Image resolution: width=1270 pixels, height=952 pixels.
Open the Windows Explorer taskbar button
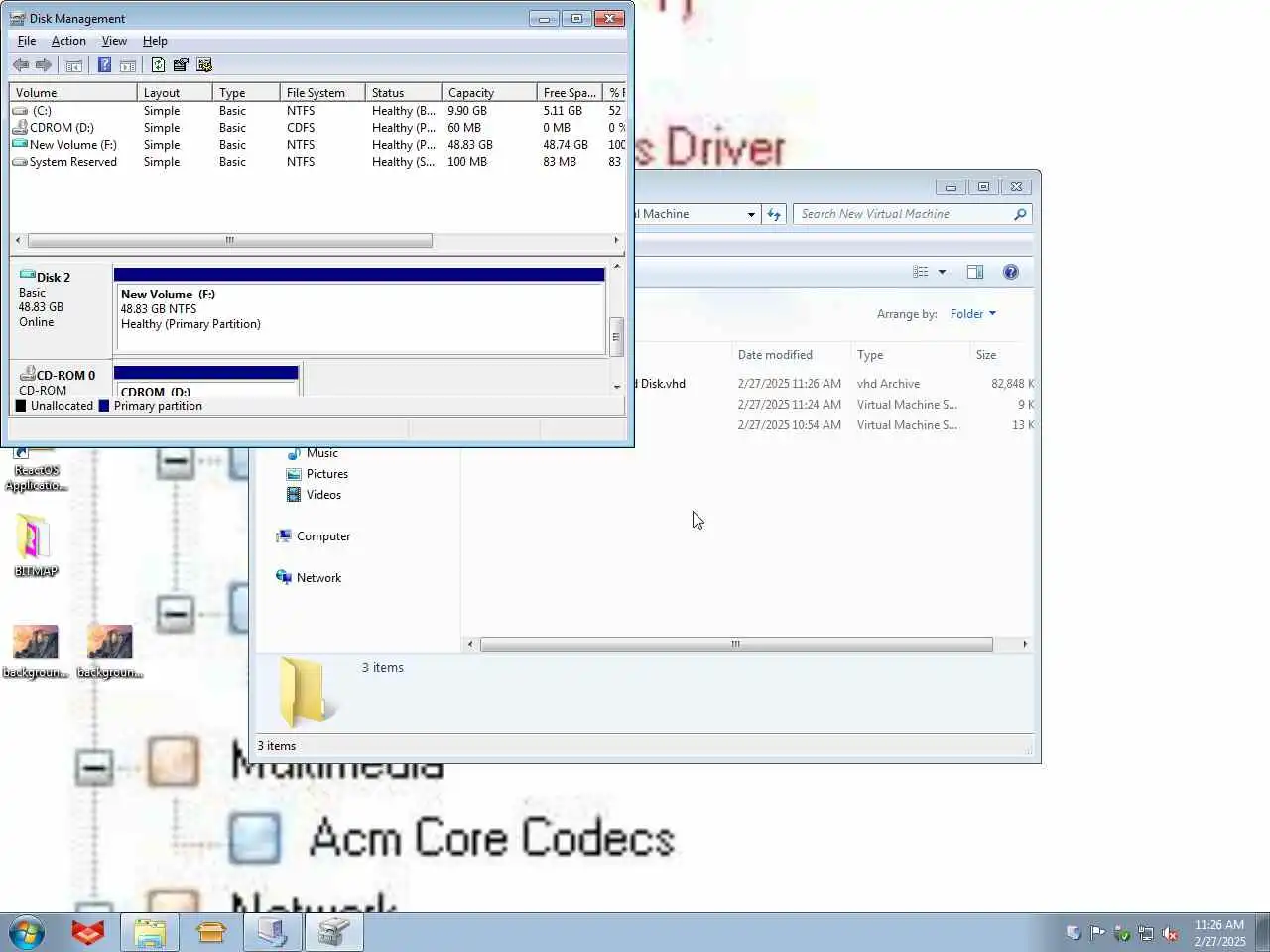click(150, 933)
